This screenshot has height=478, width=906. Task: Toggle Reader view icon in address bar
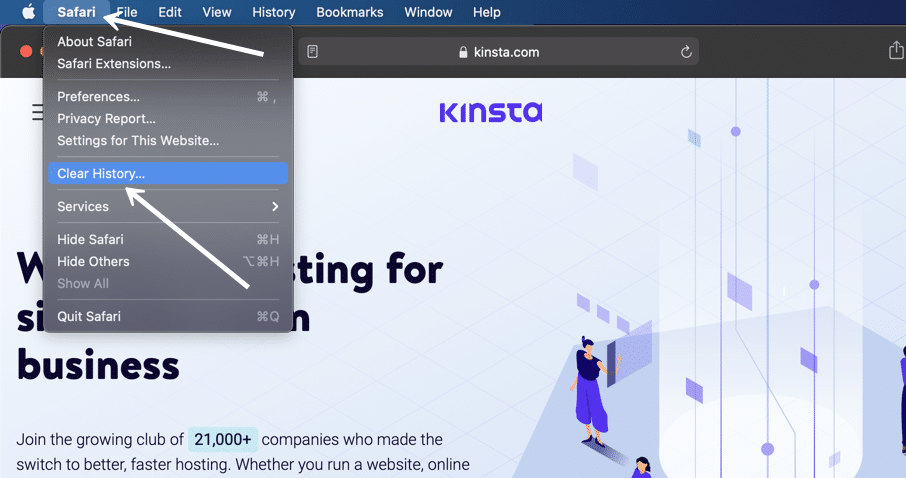313,52
